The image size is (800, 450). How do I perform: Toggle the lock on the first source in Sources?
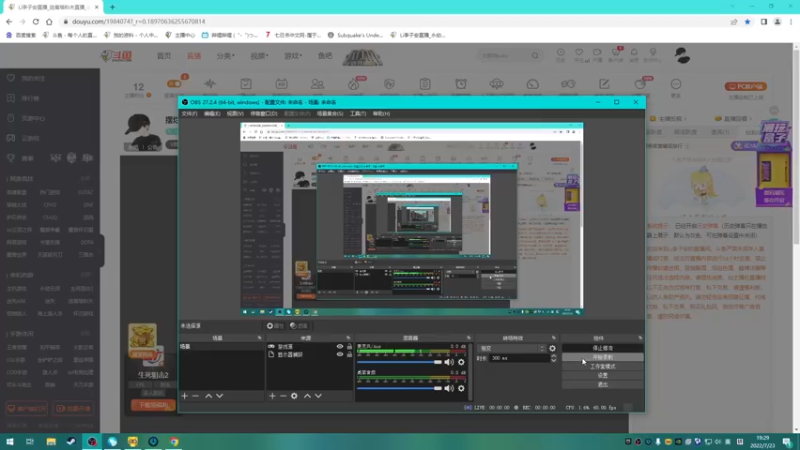tap(349, 346)
